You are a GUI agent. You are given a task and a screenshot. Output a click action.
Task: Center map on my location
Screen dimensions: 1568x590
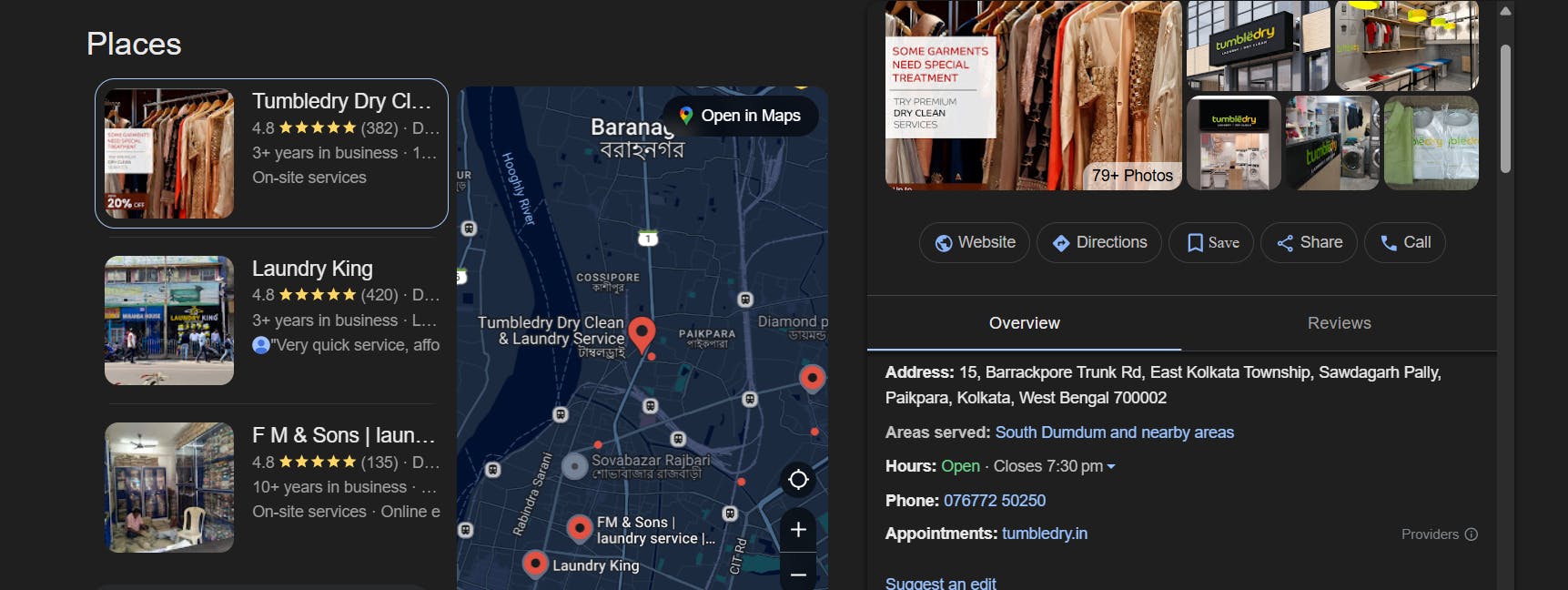pyautogui.click(x=798, y=479)
